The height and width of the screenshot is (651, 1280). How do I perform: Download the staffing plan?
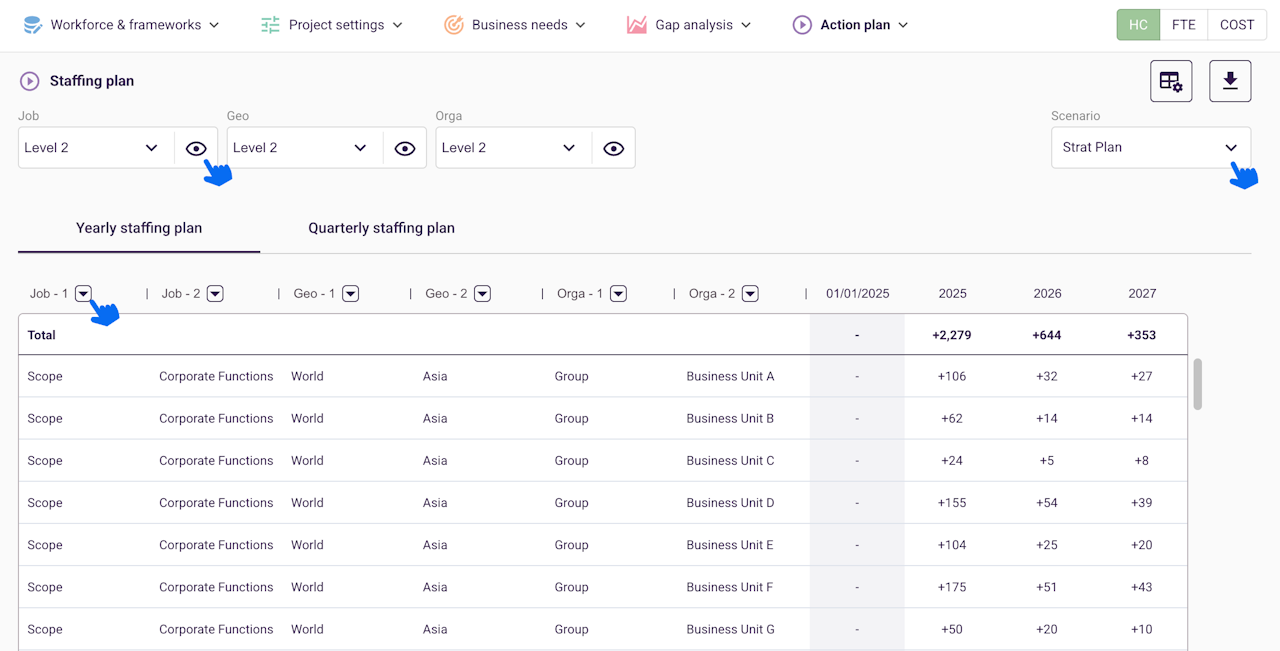[x=1230, y=81]
